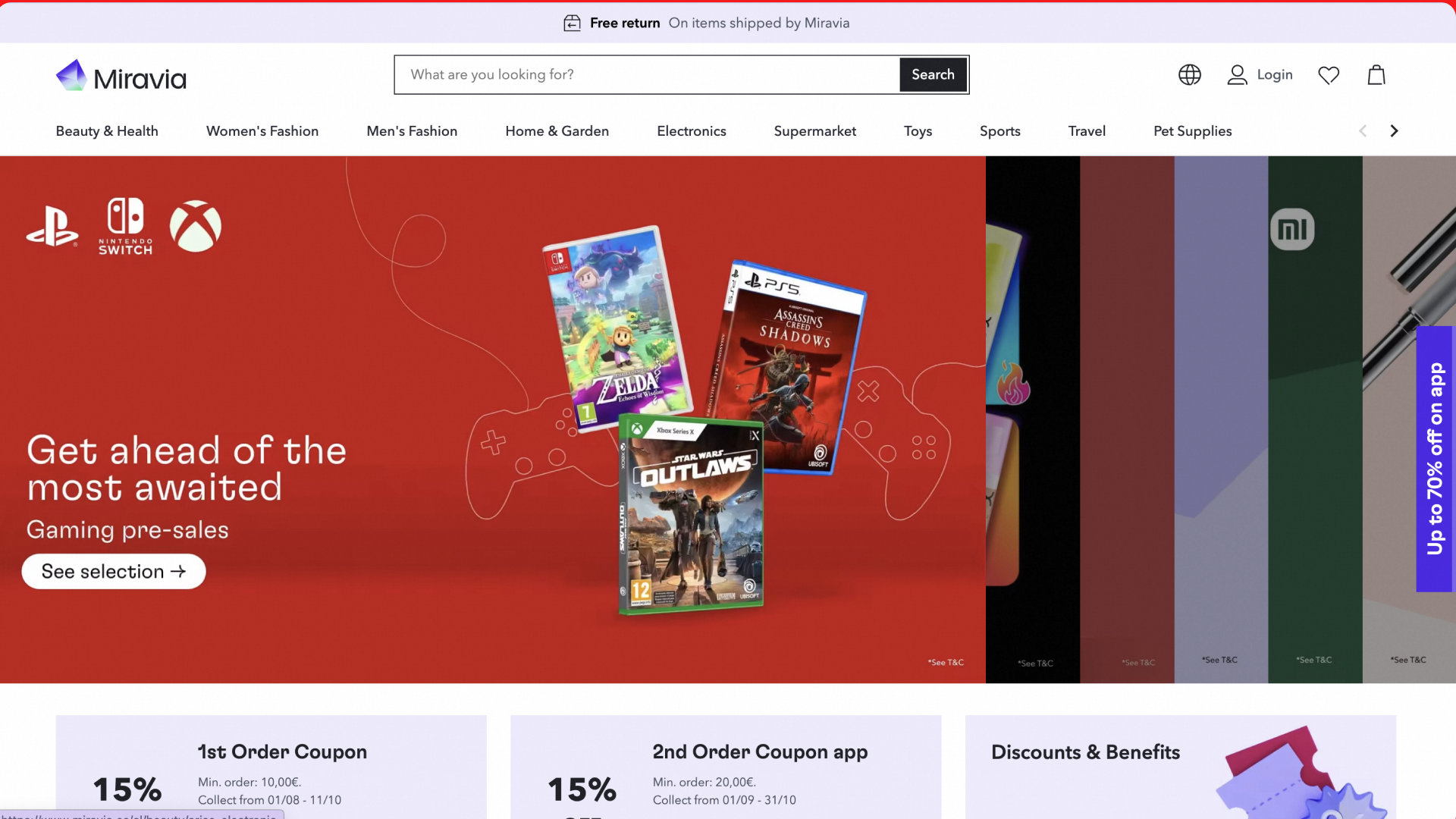
Task: Click See selection button
Action: [114, 571]
